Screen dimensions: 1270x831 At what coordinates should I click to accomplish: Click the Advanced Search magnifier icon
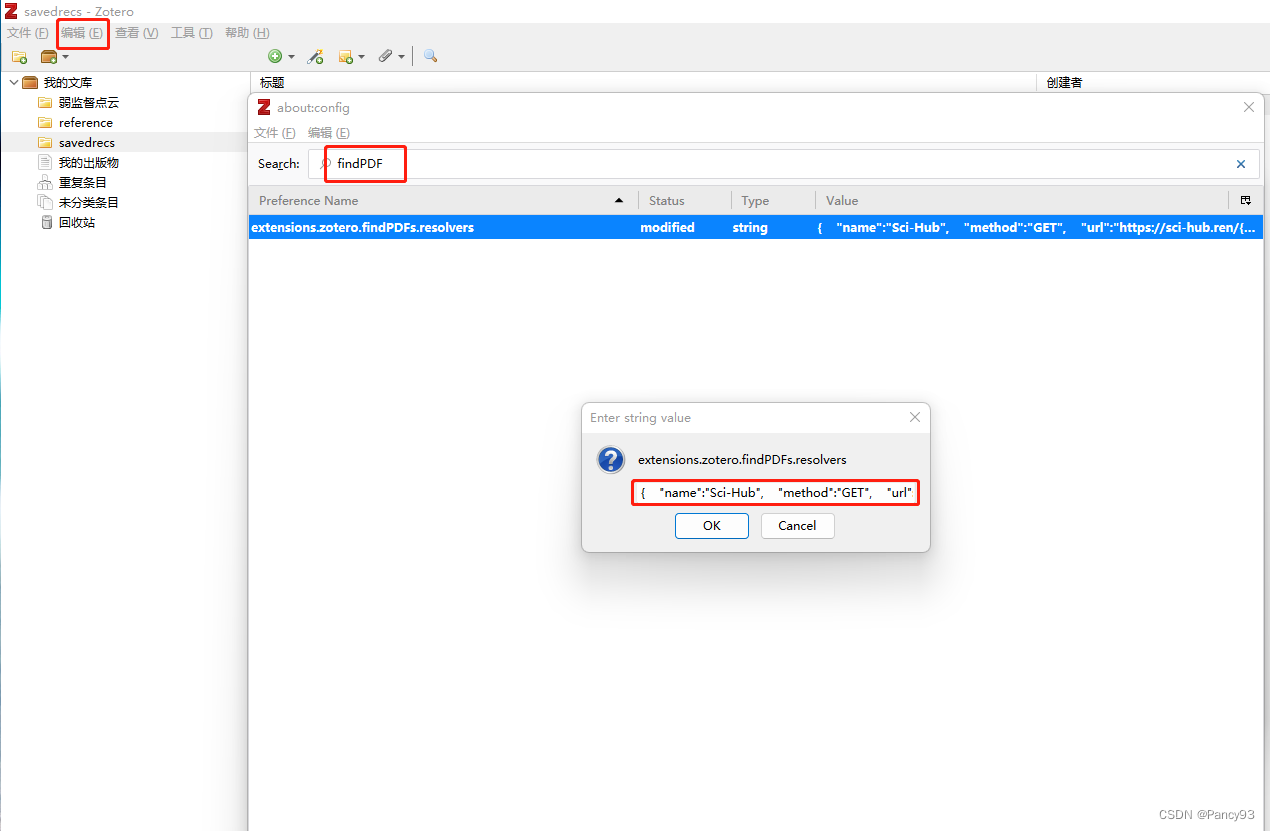pos(430,57)
